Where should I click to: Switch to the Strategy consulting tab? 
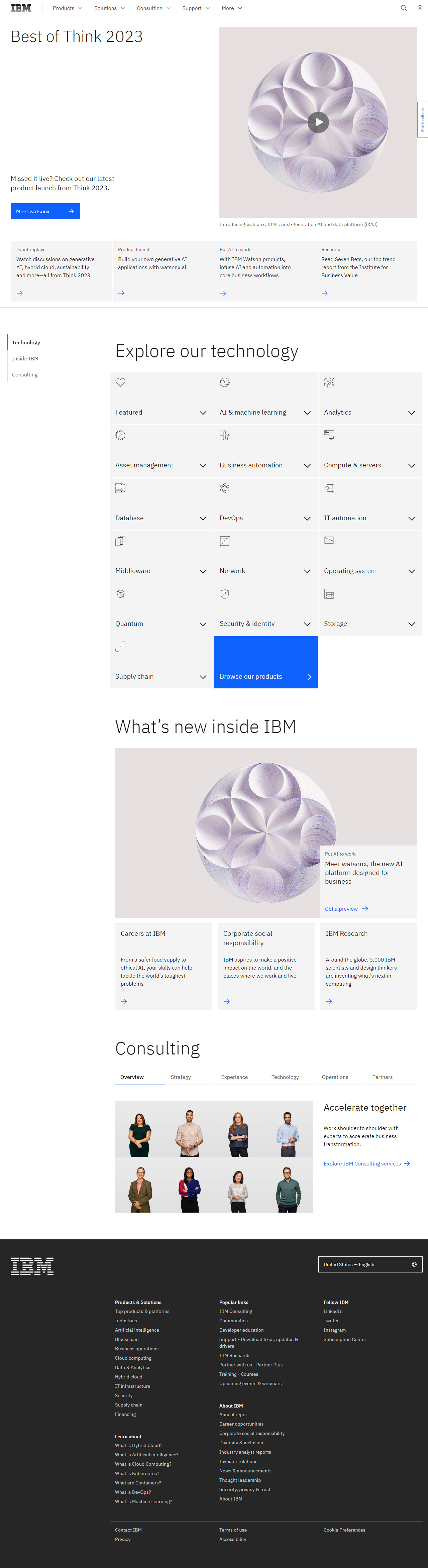click(x=181, y=1077)
